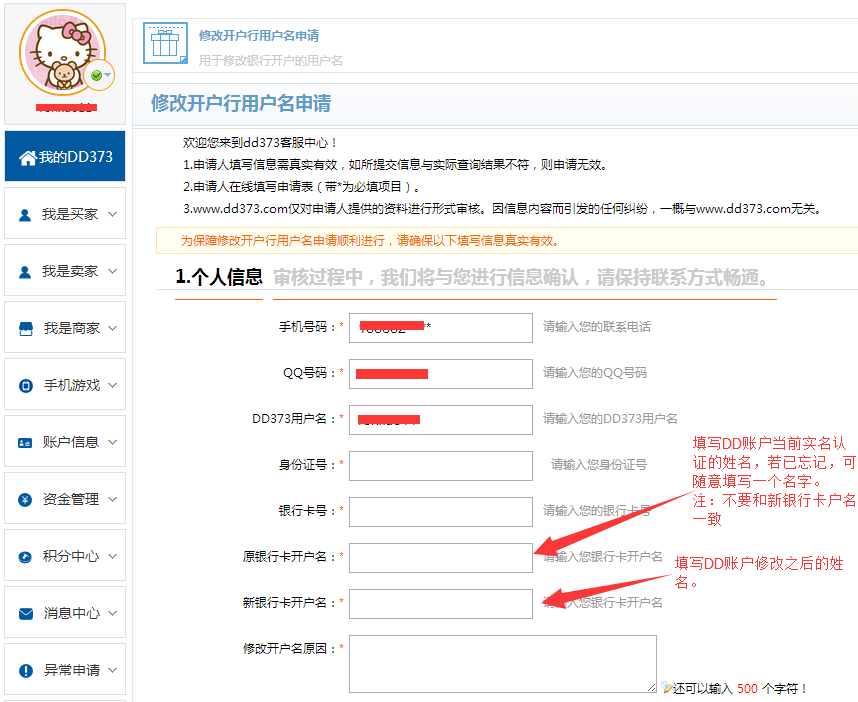This screenshot has height=702, width=858.
Task: Expand the 我是买家 chevron
Action: point(112,214)
